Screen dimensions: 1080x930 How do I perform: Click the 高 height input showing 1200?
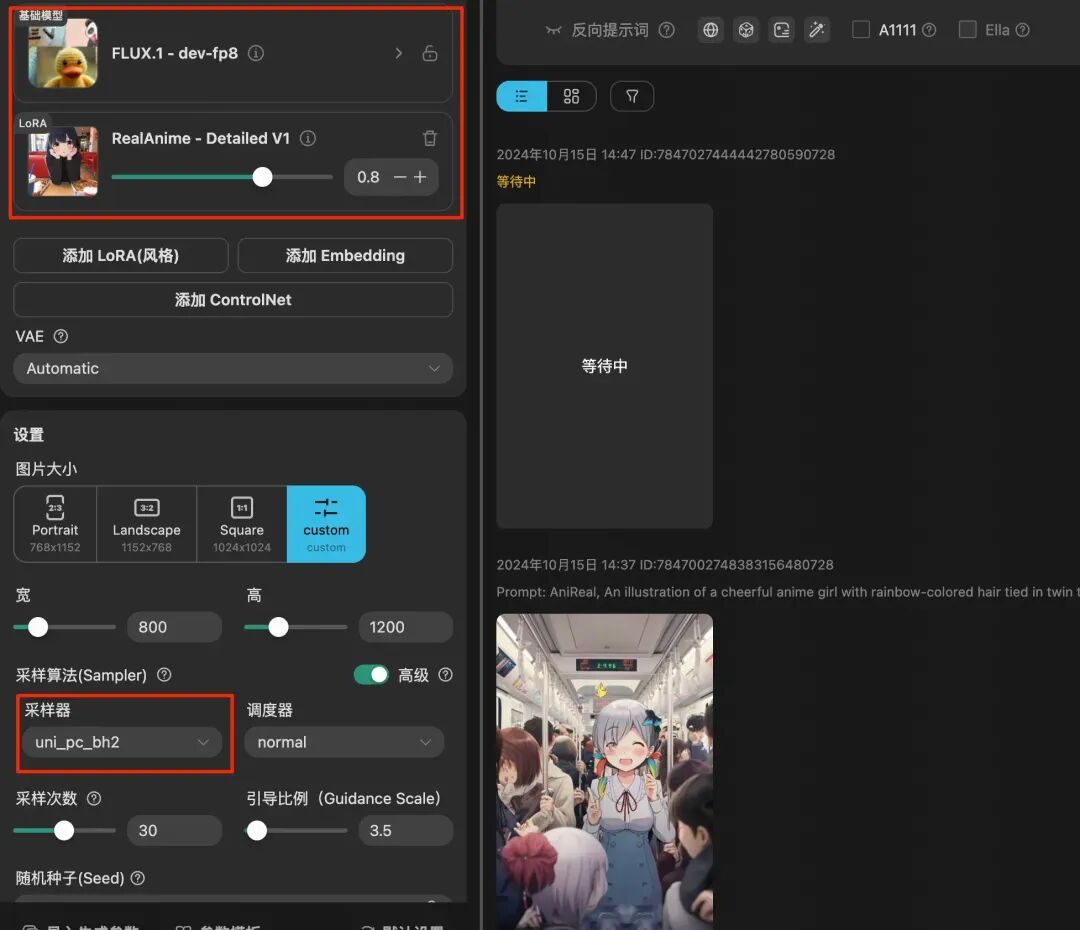pyautogui.click(x=406, y=627)
